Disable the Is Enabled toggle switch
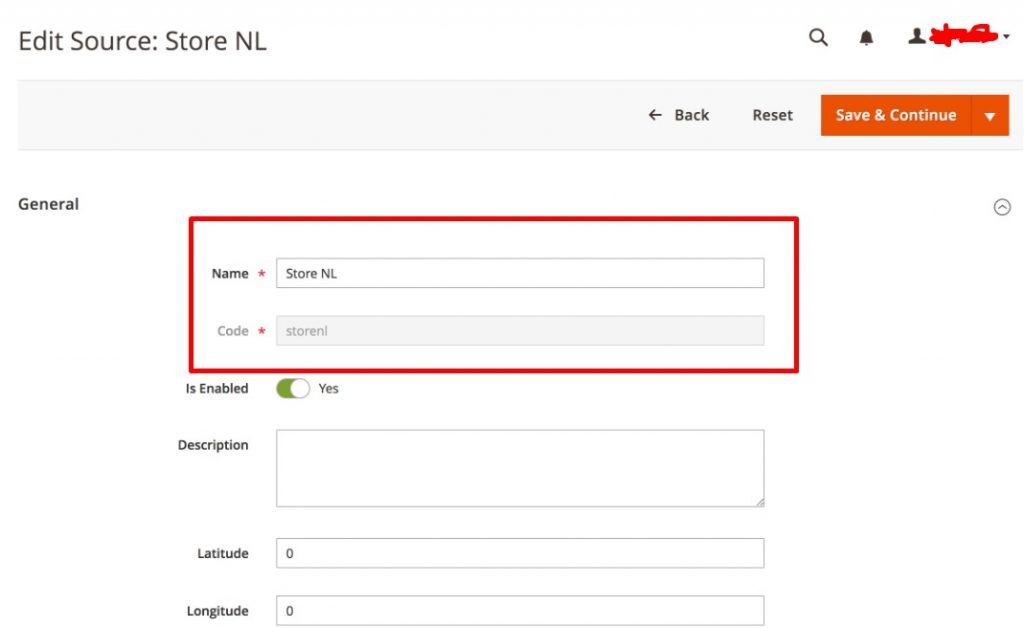 pos(293,389)
